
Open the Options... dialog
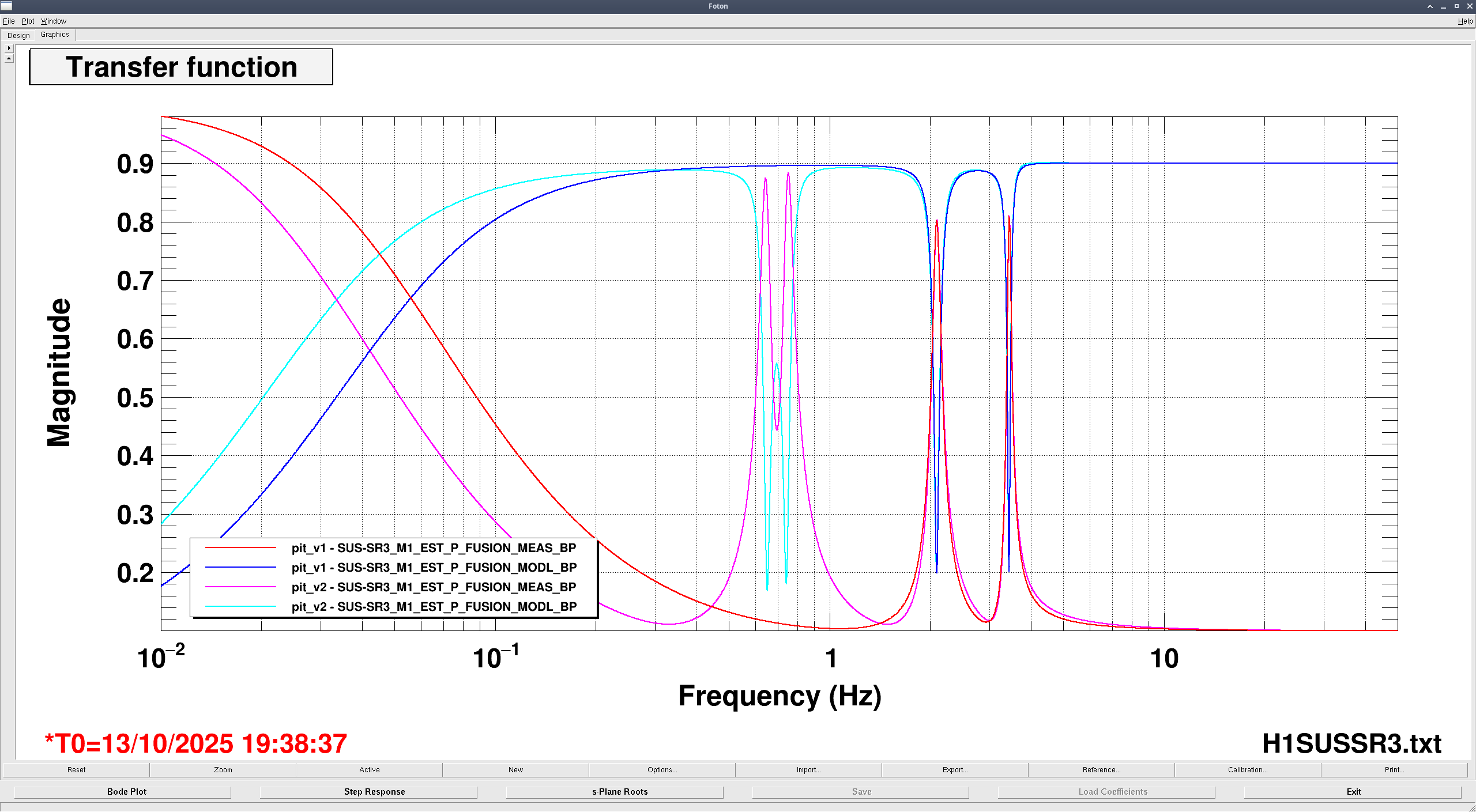[662, 769]
